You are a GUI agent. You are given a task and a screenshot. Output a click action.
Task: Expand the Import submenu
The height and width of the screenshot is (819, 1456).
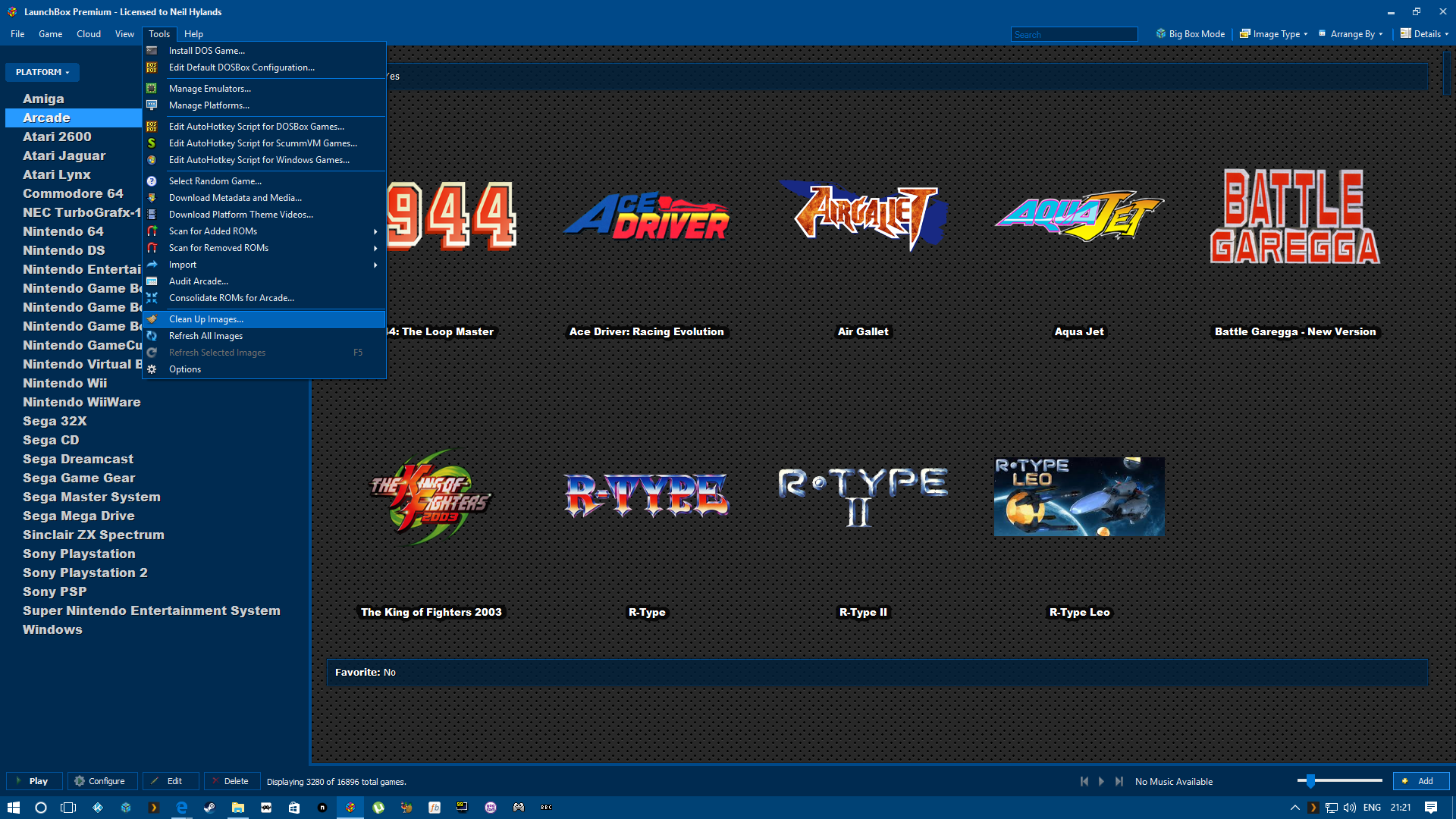click(x=375, y=265)
